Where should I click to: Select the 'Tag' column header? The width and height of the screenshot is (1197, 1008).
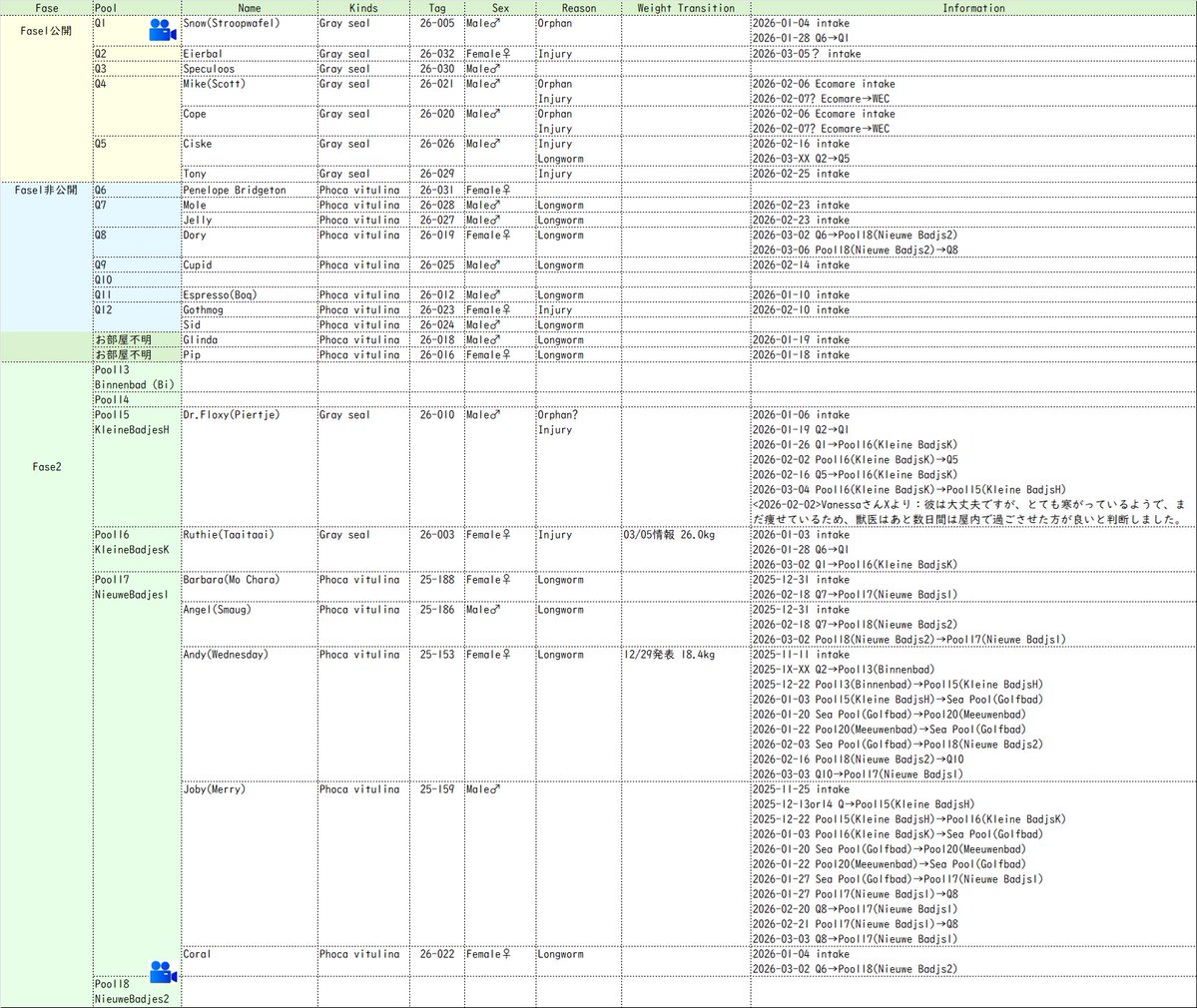click(436, 8)
